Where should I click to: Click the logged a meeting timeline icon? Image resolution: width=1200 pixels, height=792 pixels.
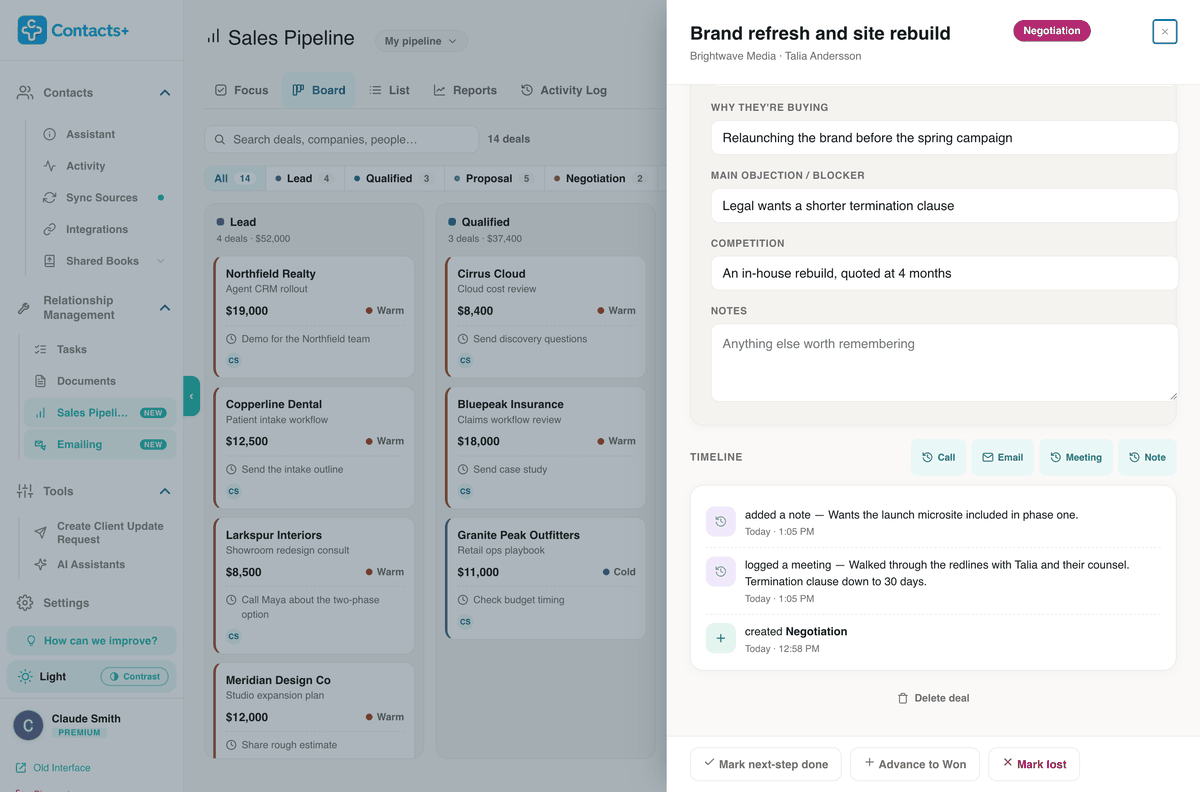point(721,572)
